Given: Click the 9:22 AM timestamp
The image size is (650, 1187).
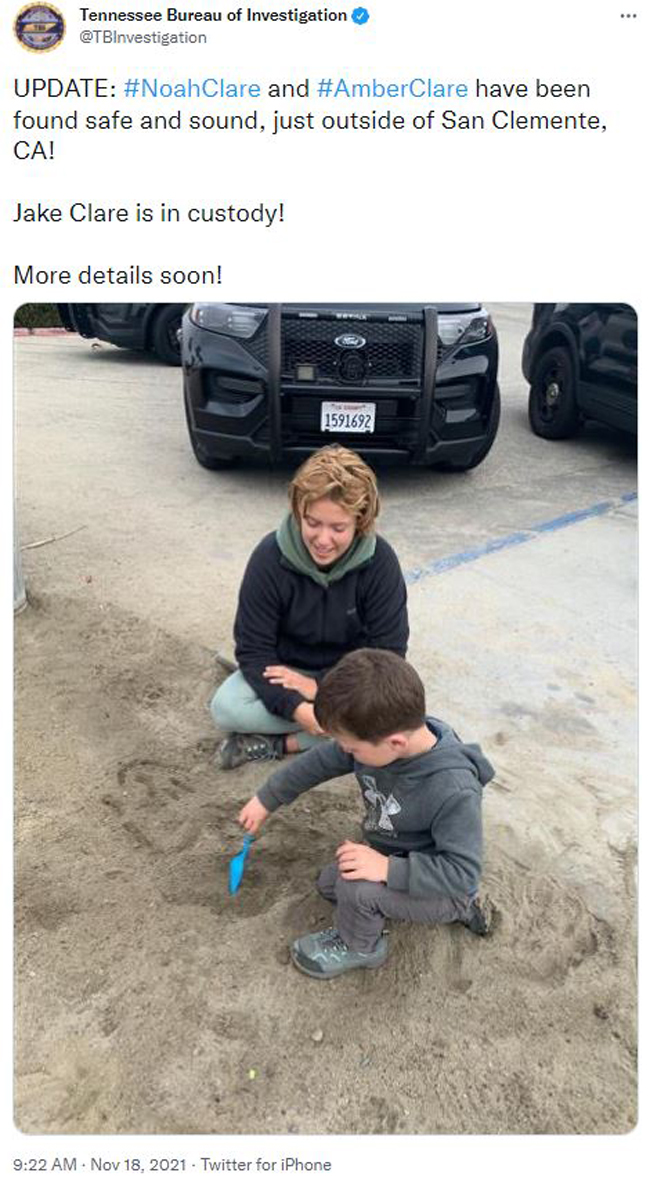Looking at the screenshot, I should (x=46, y=1164).
